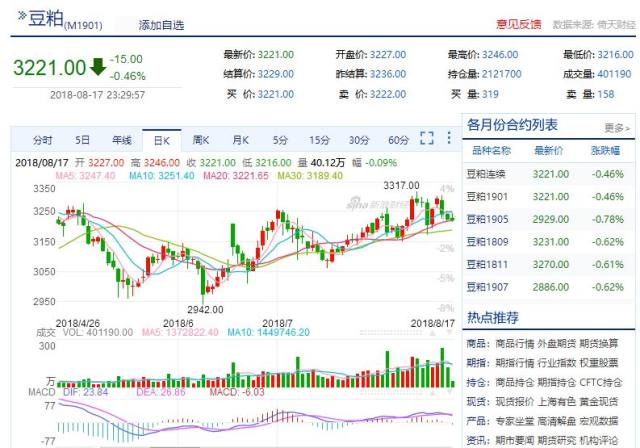The width and height of the screenshot is (640, 448).
Task: Select the 日K chart tab
Action: (161, 140)
